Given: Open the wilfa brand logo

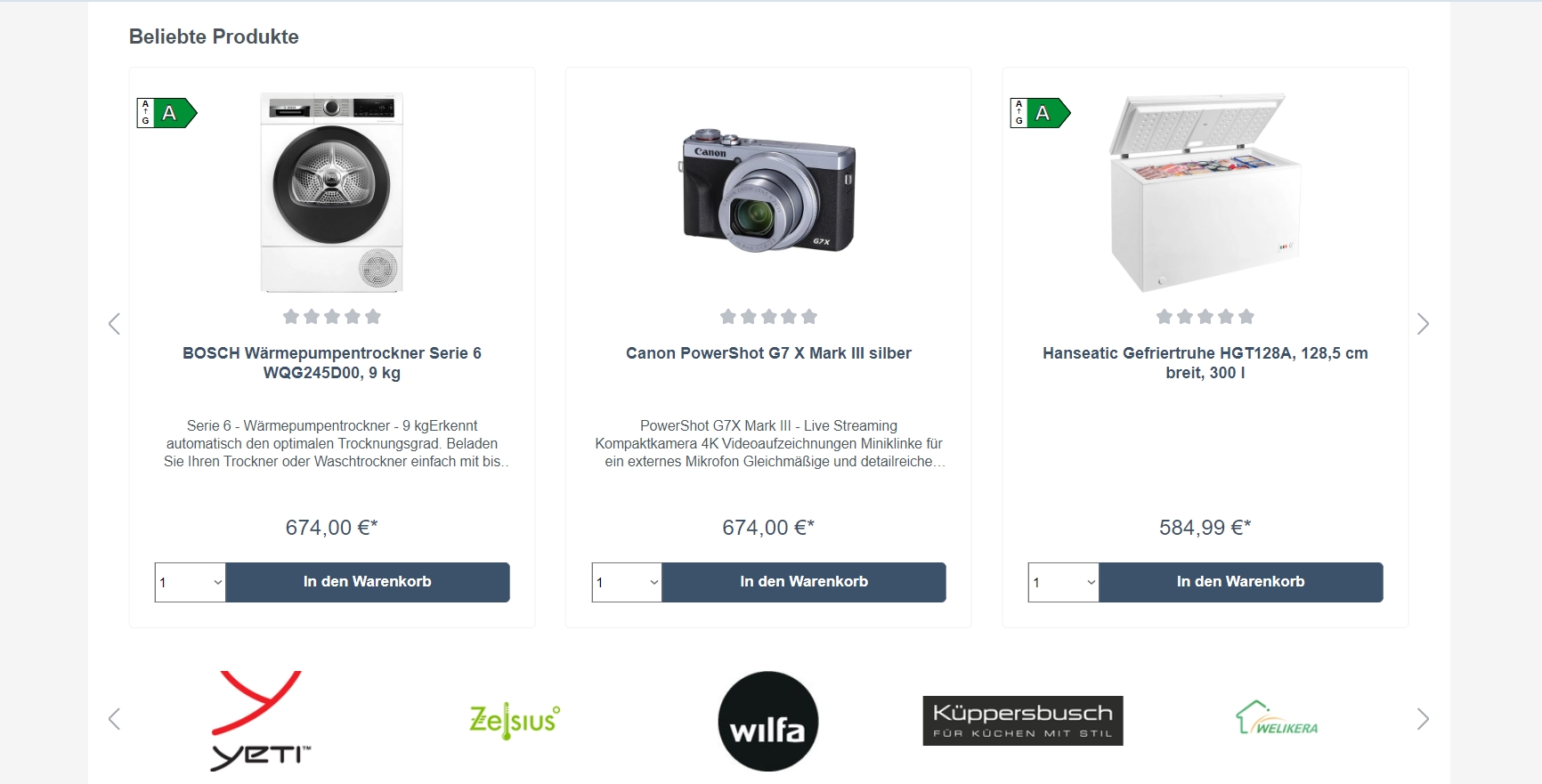Looking at the screenshot, I should 768,721.
